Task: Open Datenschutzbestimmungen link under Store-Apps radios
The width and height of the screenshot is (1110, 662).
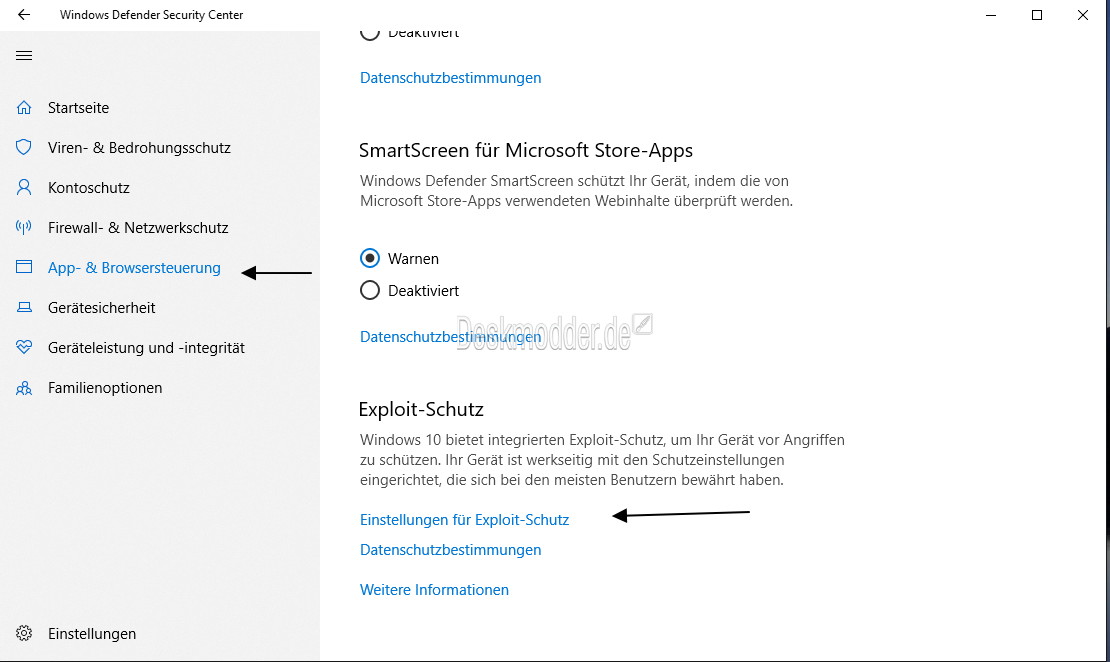Action: pyautogui.click(x=450, y=337)
